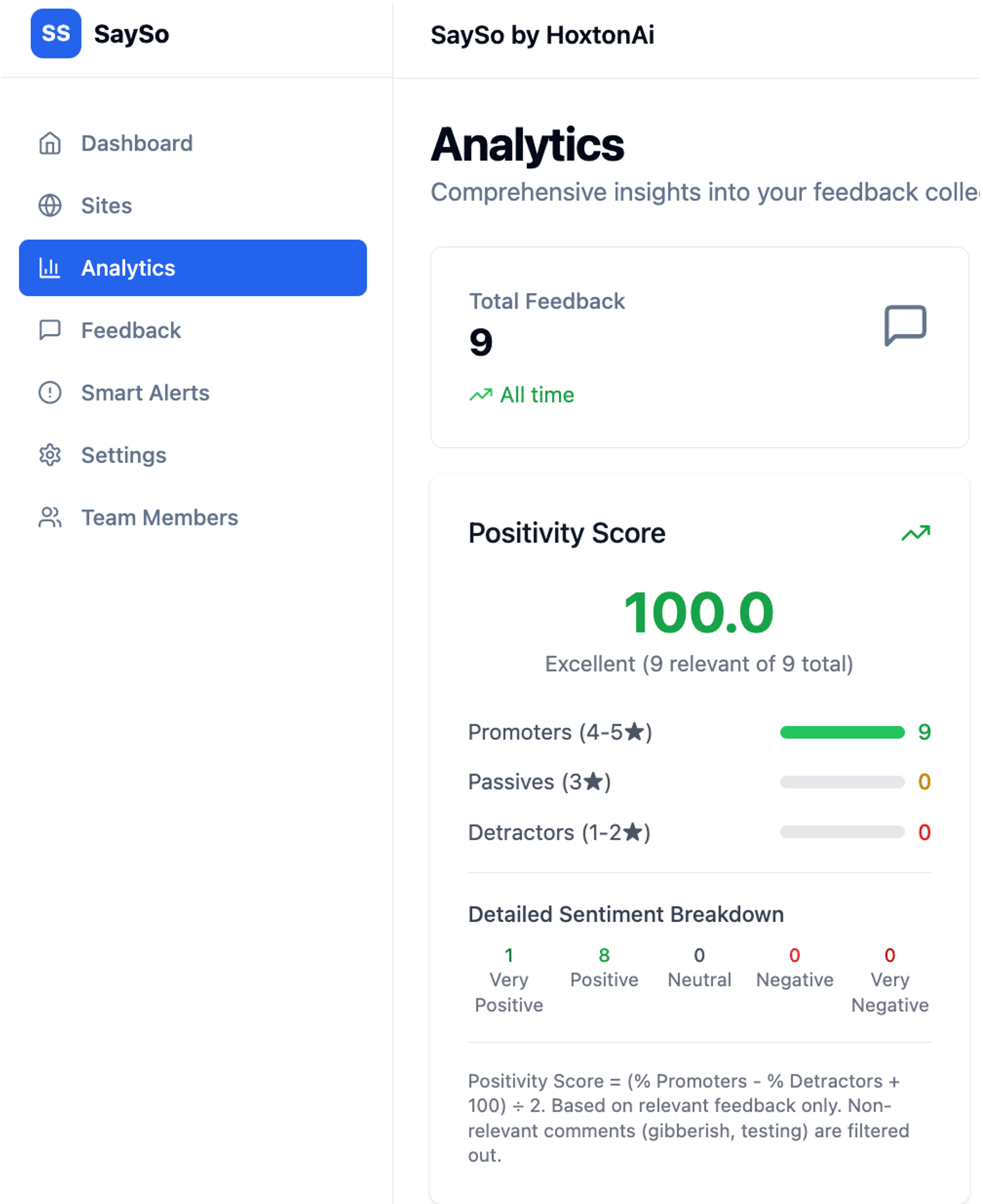The image size is (983, 1204).
Task: Switch to the Feedback section
Action: (130, 330)
